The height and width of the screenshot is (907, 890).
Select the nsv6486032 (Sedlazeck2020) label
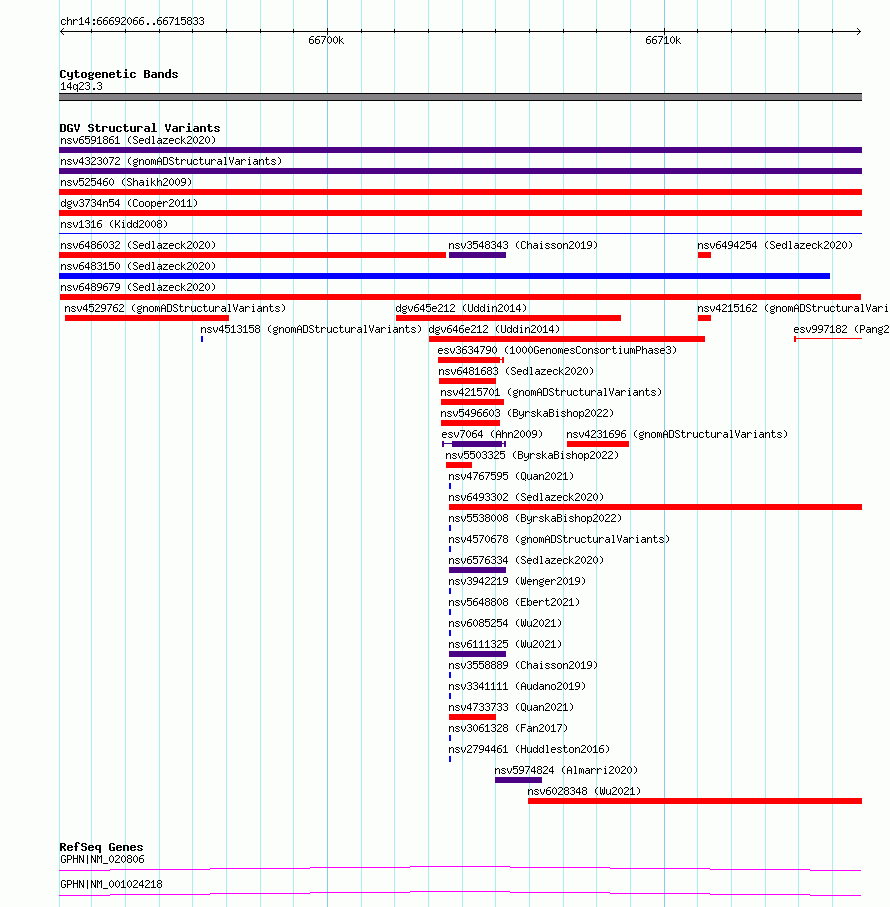click(x=138, y=245)
